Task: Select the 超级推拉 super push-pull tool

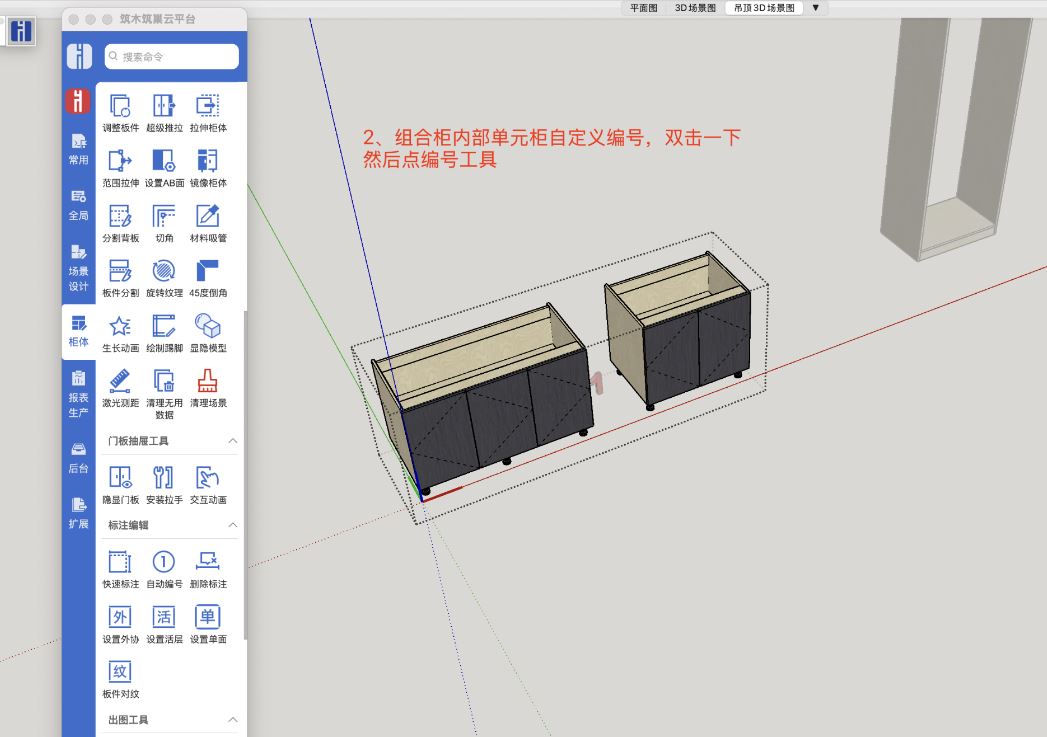Action: [163, 106]
